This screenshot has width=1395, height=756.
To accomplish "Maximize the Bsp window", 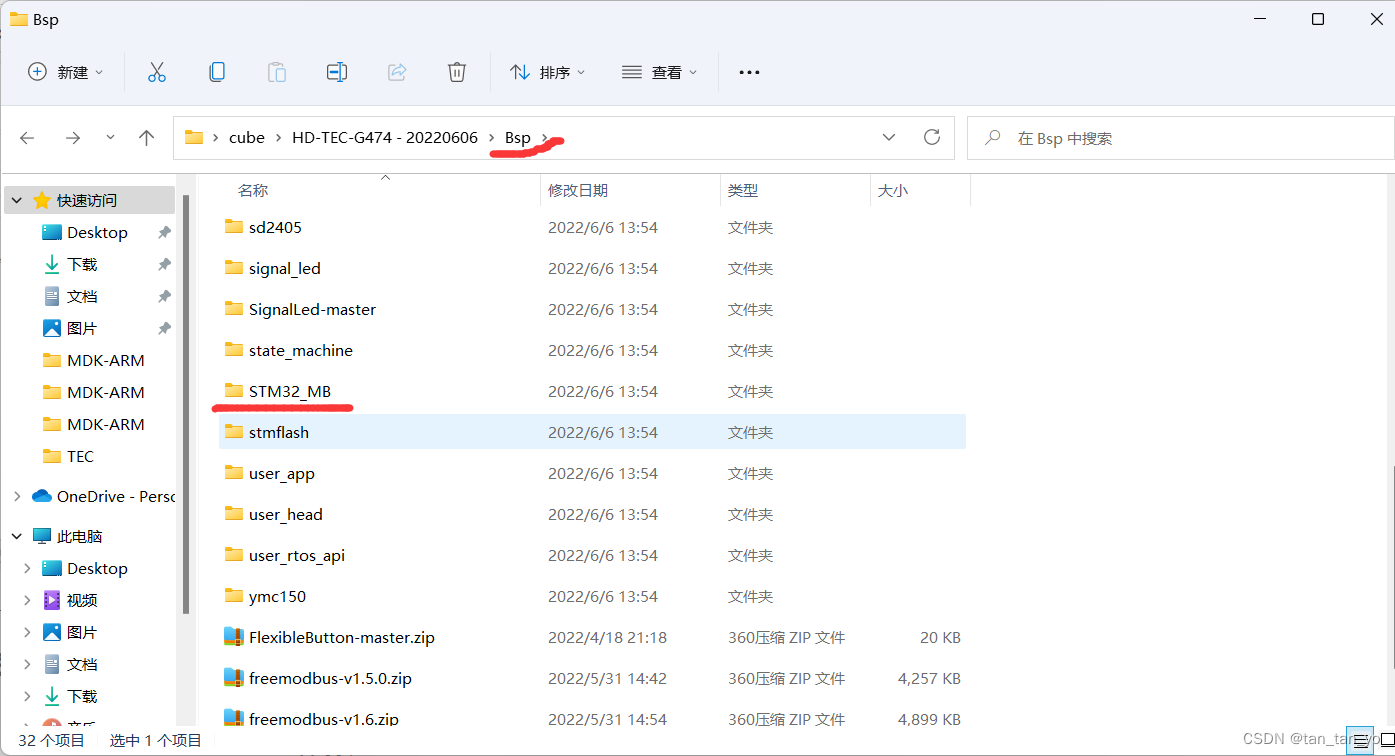I will (1318, 19).
